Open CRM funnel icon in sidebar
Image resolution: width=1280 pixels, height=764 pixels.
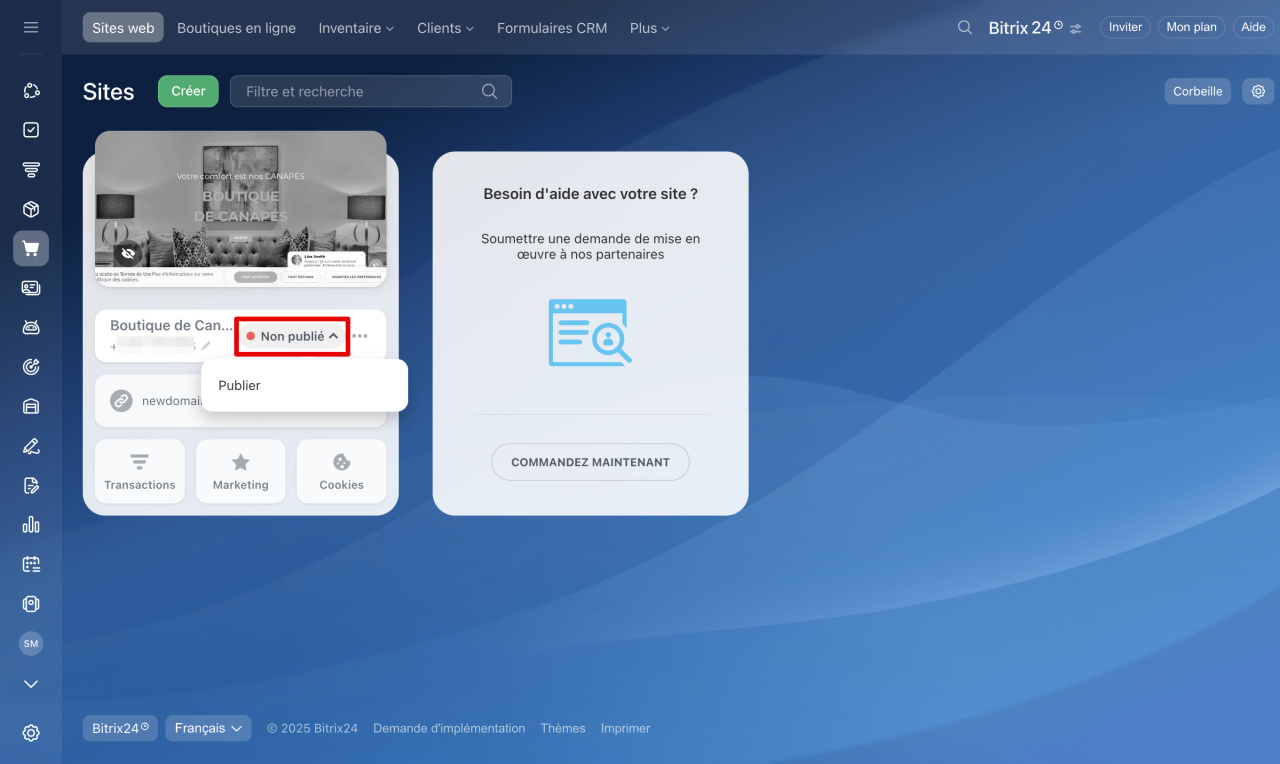coord(31,170)
